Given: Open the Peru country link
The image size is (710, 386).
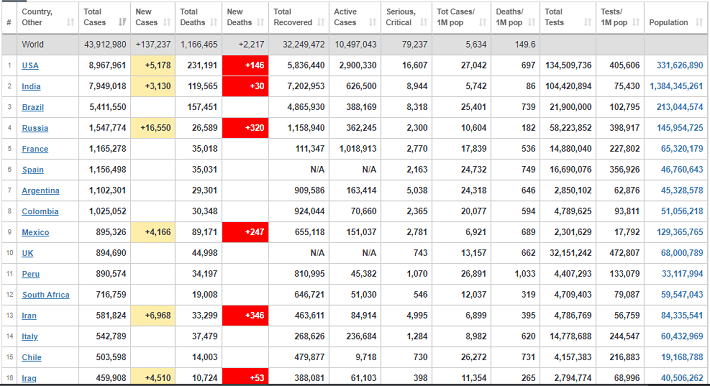Looking at the screenshot, I should (x=31, y=274).
